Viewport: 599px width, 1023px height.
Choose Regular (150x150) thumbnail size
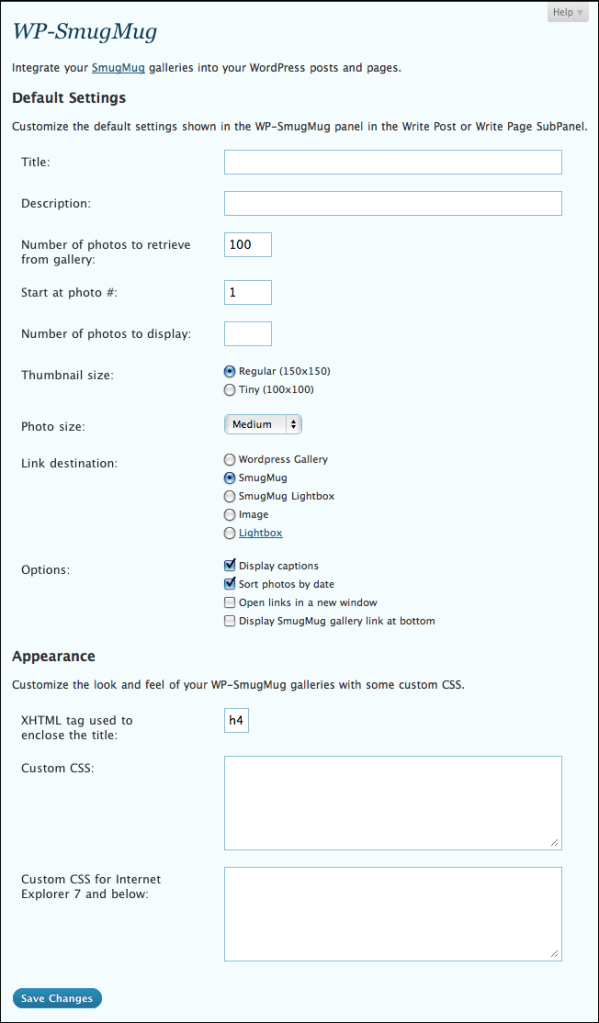click(229, 370)
